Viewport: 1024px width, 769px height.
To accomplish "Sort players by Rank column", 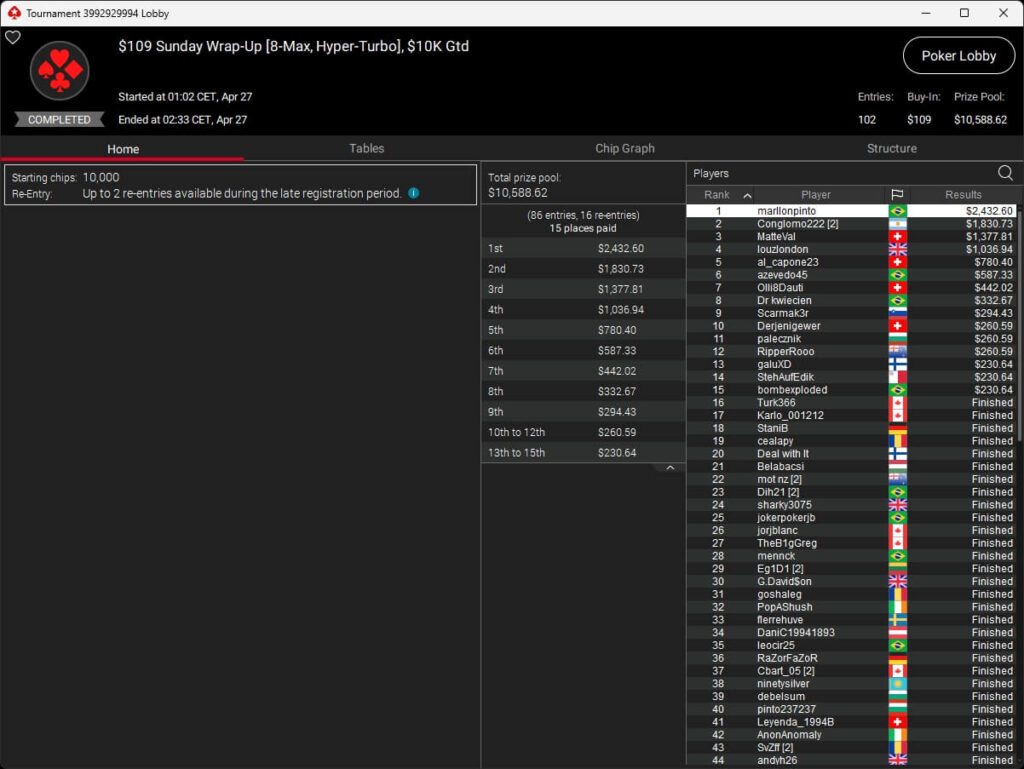I will click(720, 195).
